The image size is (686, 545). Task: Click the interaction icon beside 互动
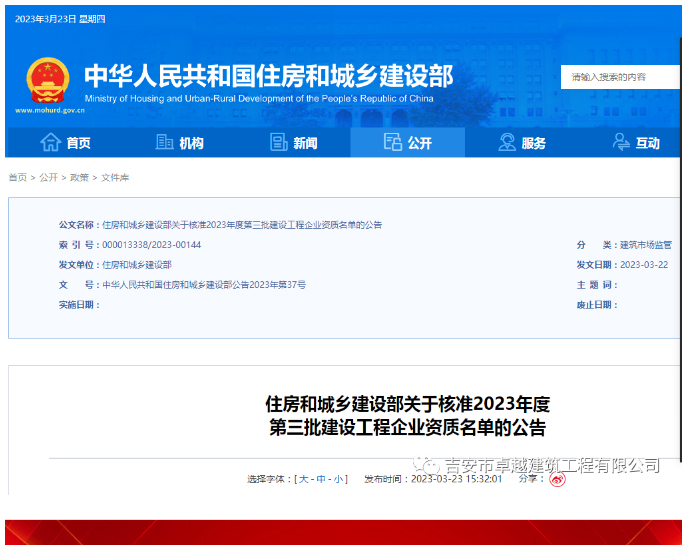621,142
